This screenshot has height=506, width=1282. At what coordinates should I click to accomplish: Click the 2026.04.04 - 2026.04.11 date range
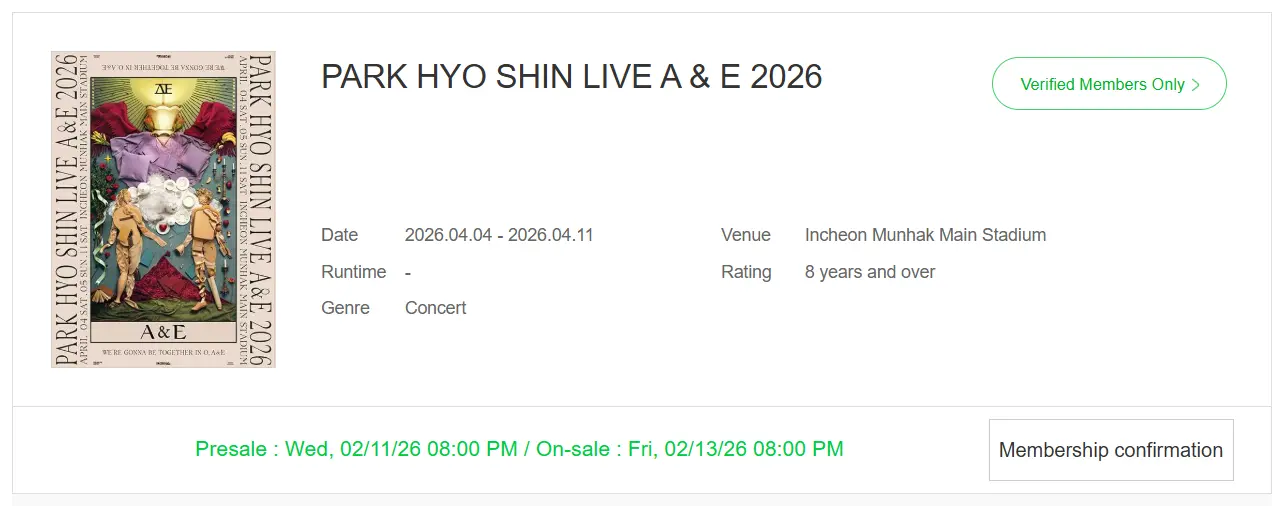coord(499,235)
